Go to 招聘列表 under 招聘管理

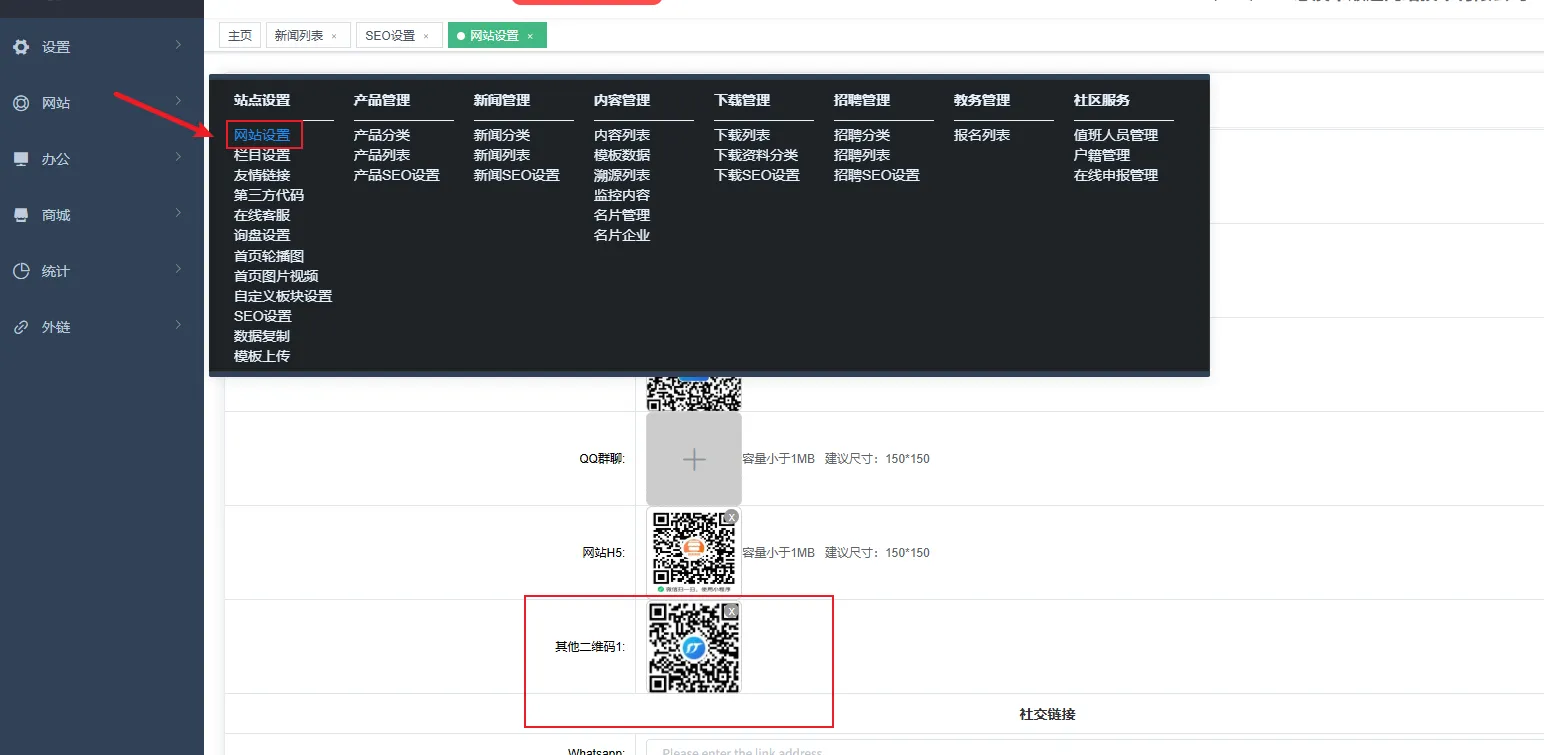click(862, 155)
